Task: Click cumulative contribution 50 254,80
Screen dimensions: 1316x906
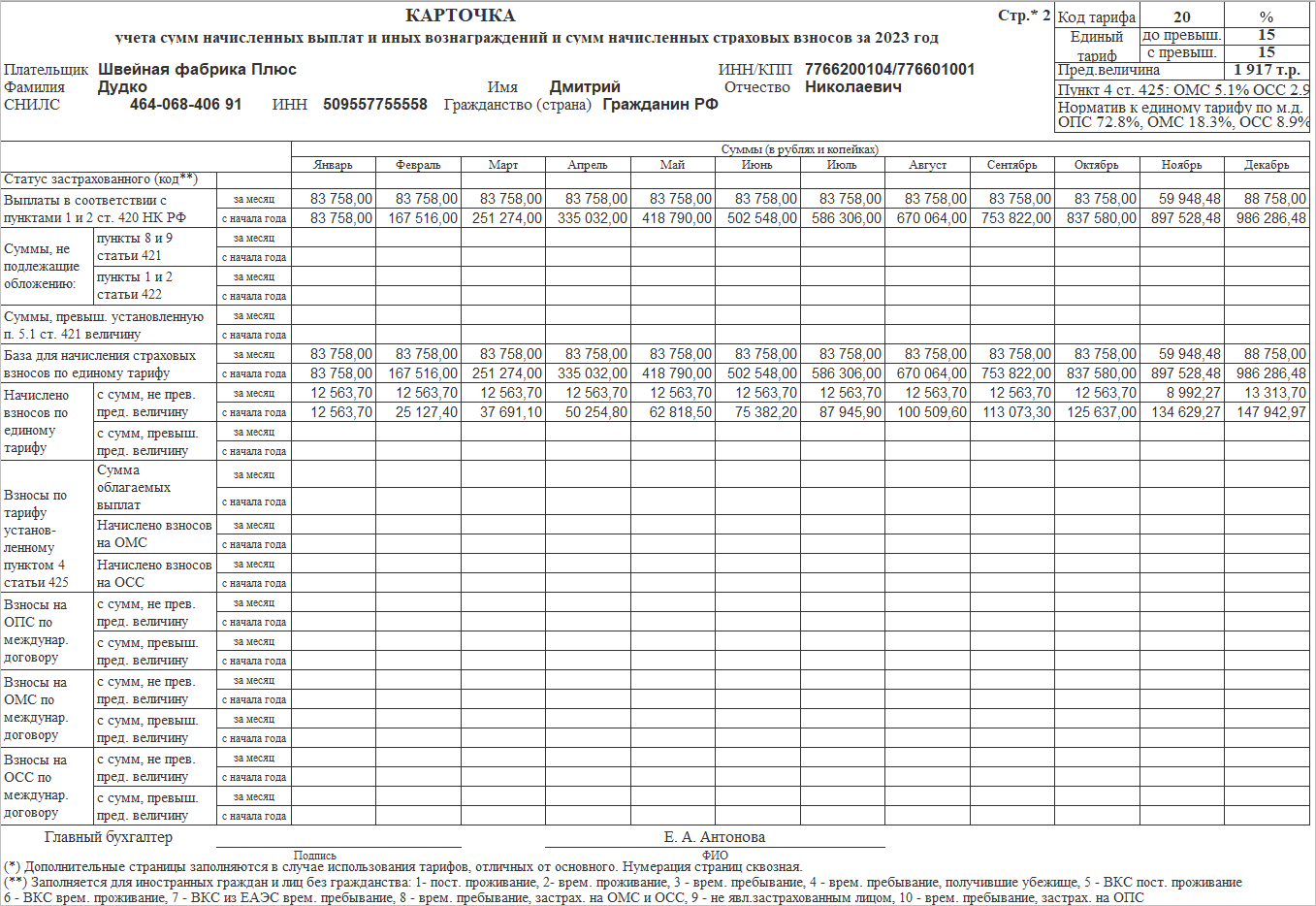Action: [x=596, y=412]
